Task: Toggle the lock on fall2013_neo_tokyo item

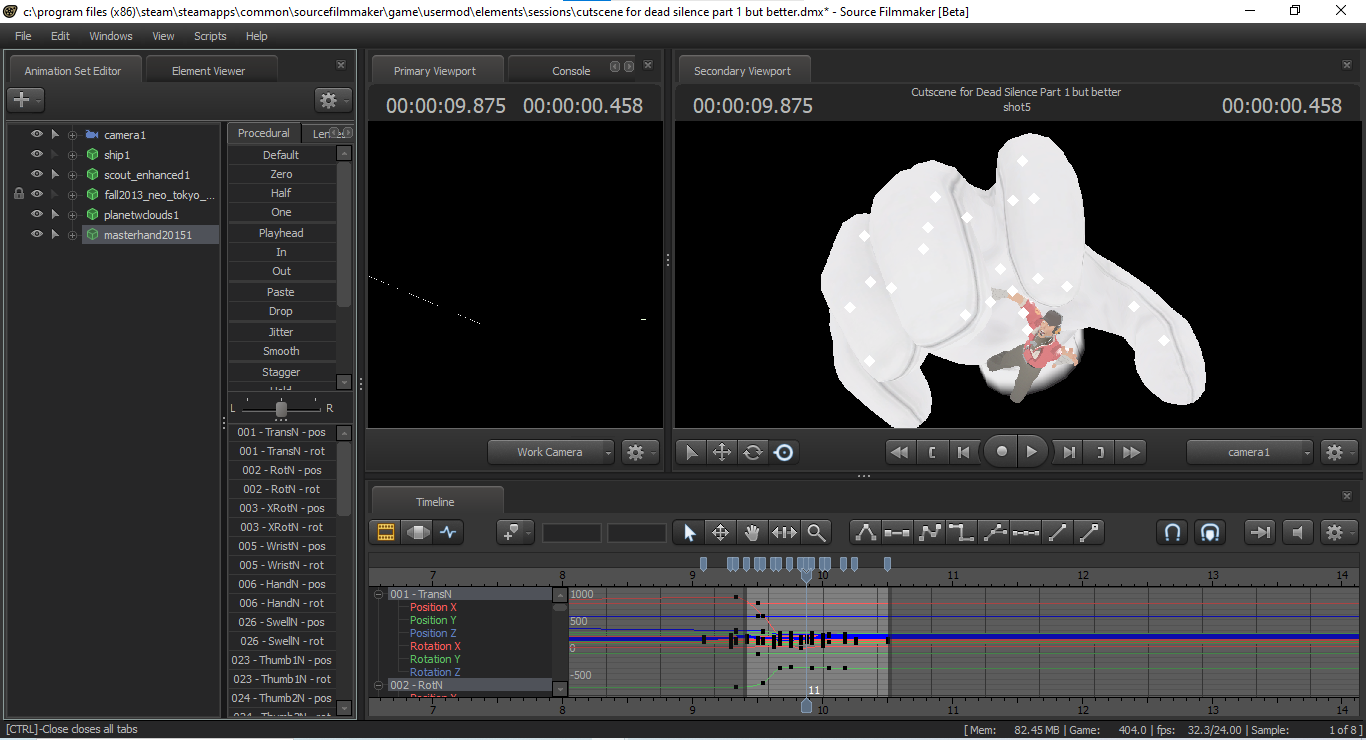Action: 19,194
